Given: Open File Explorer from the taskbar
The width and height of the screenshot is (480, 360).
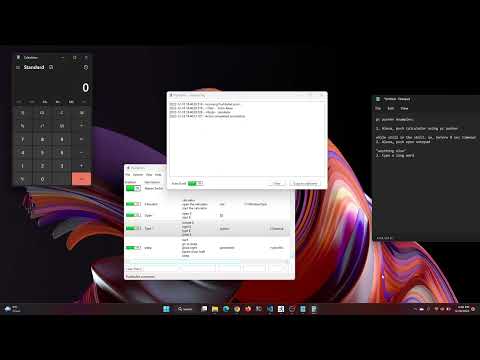Looking at the screenshot, I should [215, 309].
